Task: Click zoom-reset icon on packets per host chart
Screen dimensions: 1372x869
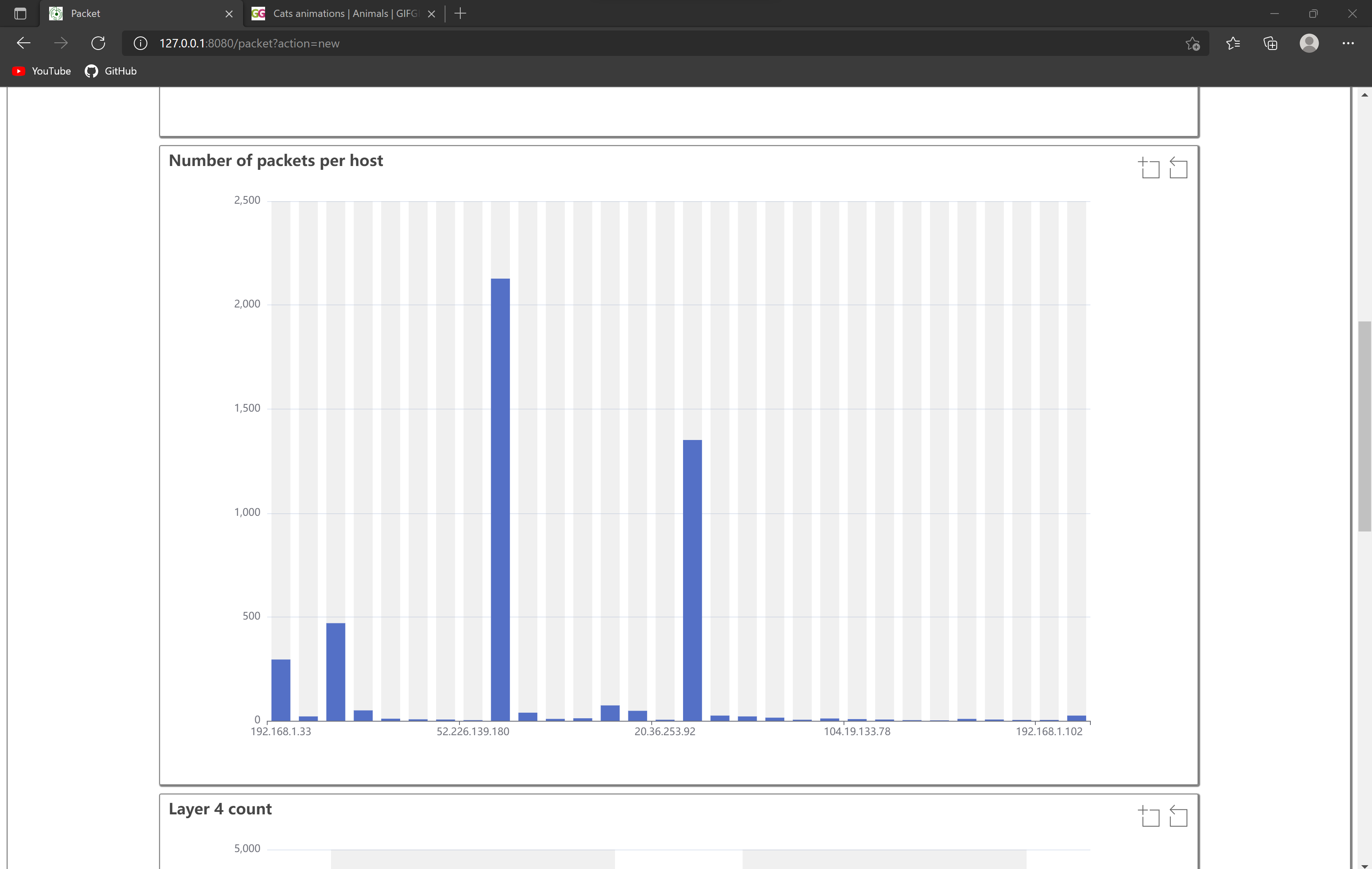Action: [1178, 168]
